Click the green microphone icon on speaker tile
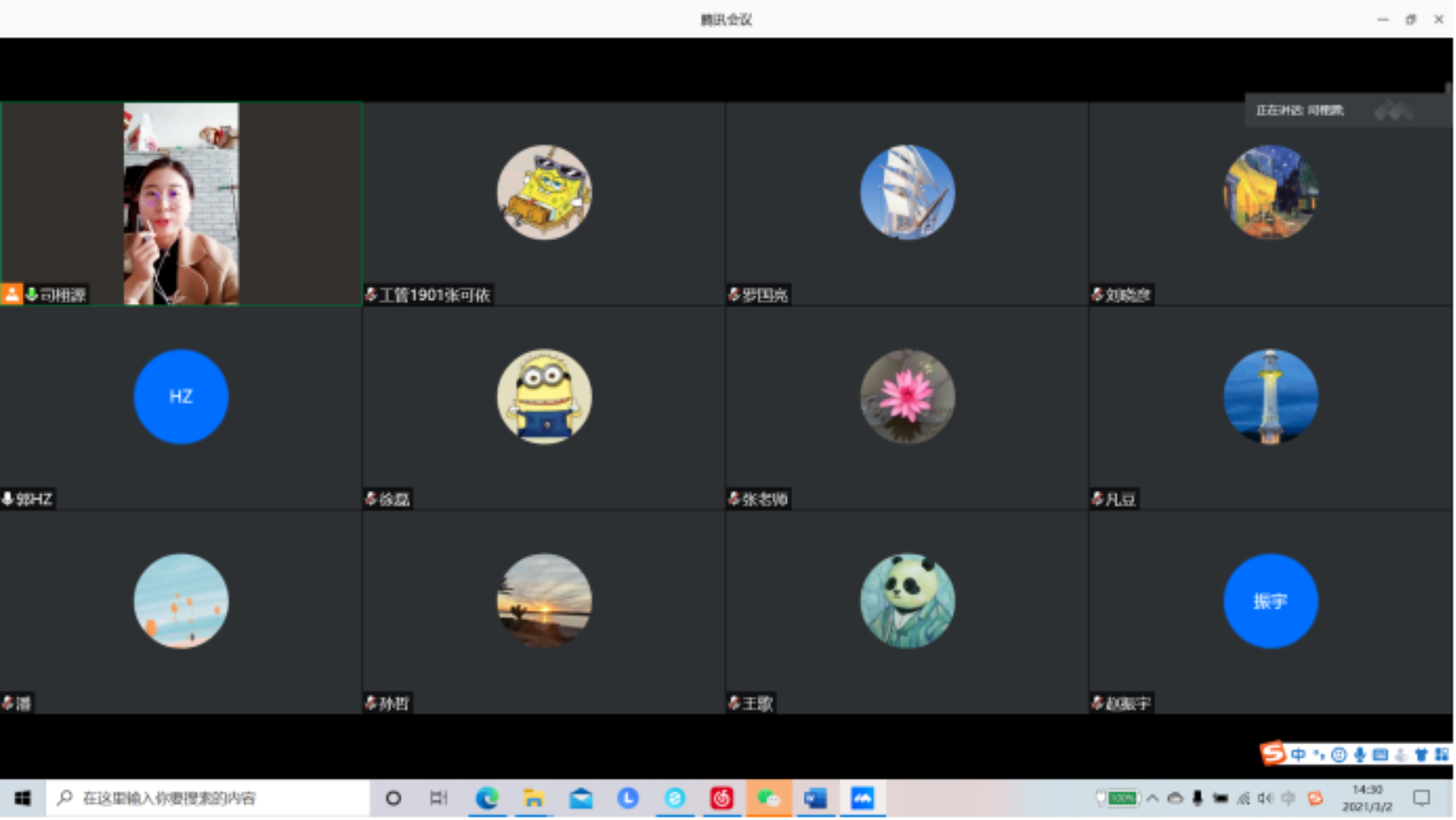1456x820 pixels. pyautogui.click(x=32, y=294)
